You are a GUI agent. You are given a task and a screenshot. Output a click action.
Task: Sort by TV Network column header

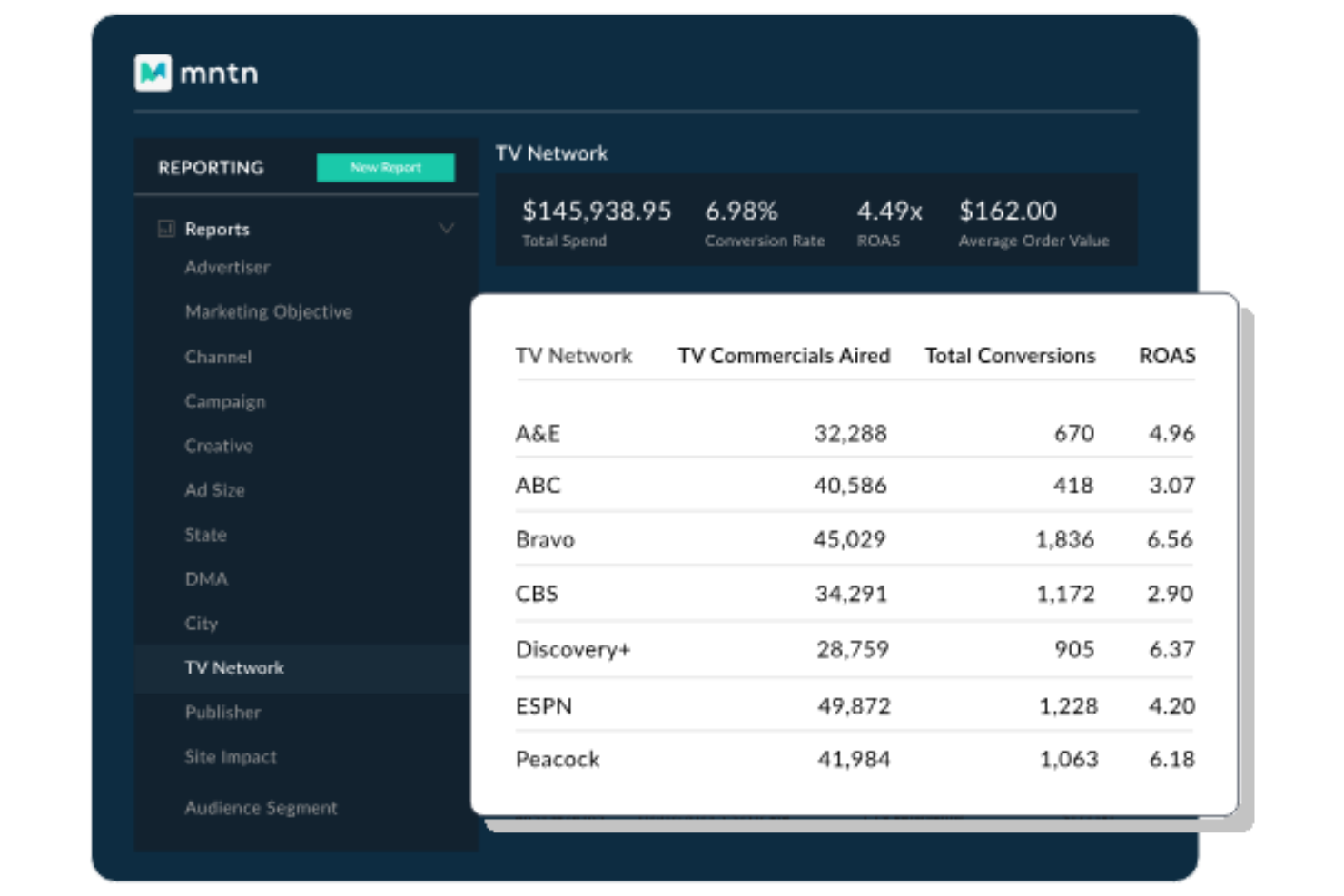(574, 356)
